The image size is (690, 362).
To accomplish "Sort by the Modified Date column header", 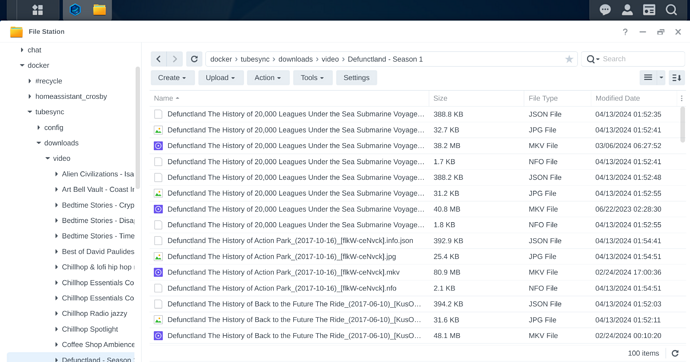I will click(634, 99).
